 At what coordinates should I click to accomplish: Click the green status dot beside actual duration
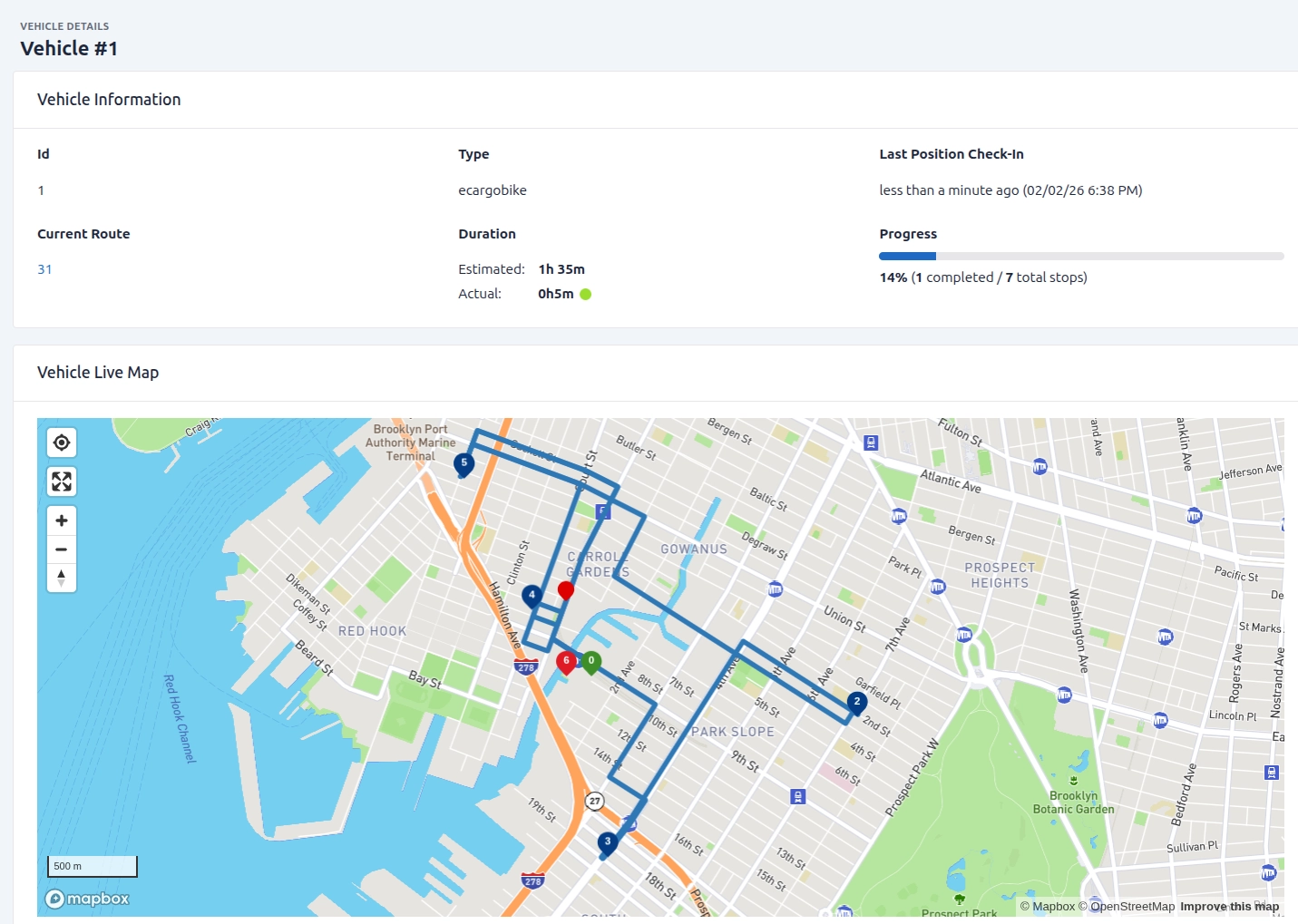click(585, 294)
